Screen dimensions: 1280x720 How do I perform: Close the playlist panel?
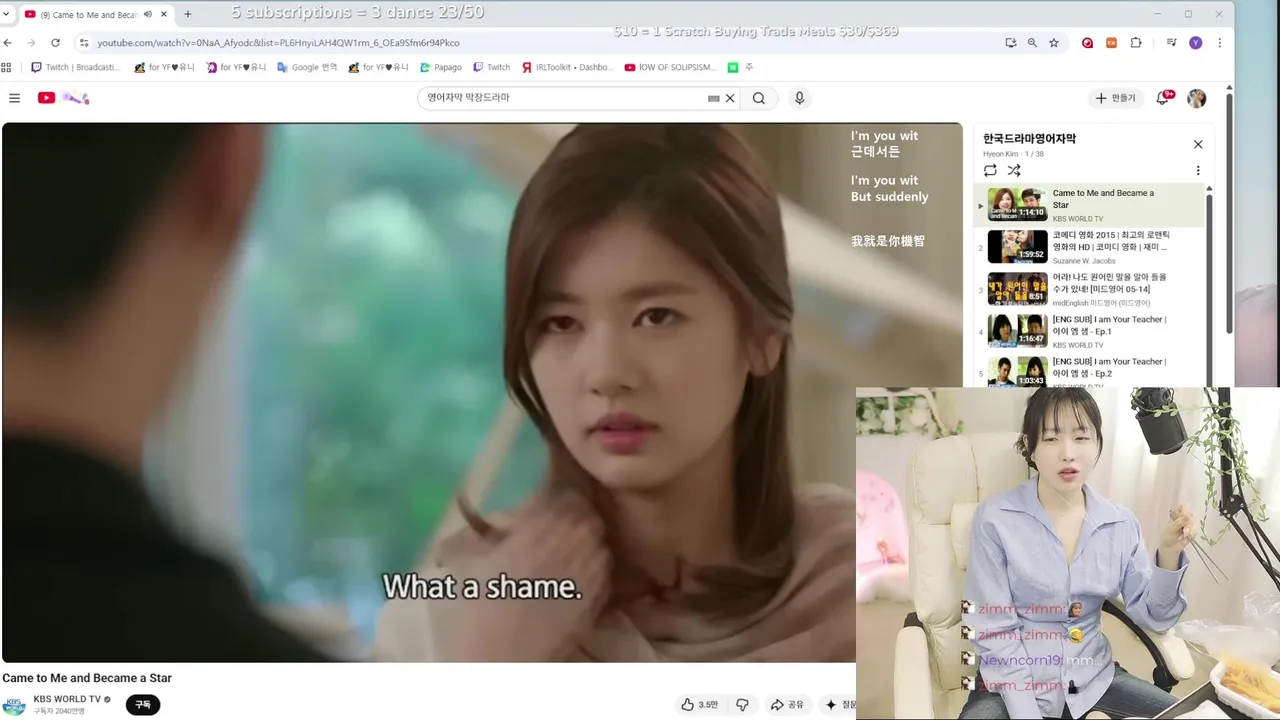point(1198,144)
